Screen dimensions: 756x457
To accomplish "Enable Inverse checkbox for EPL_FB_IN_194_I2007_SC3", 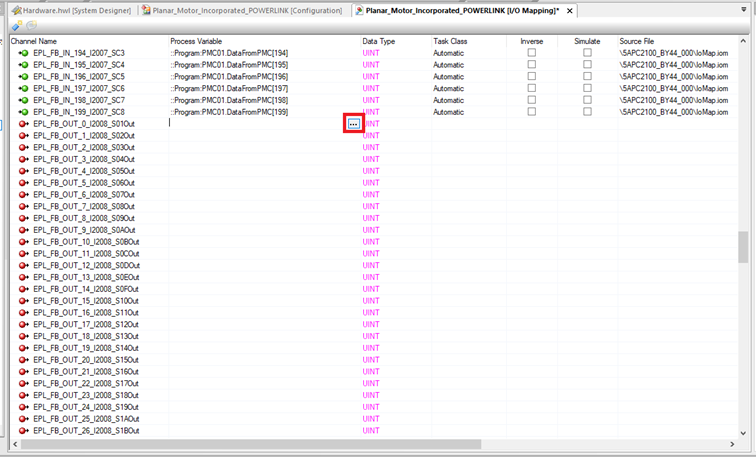I will coord(532,53).
